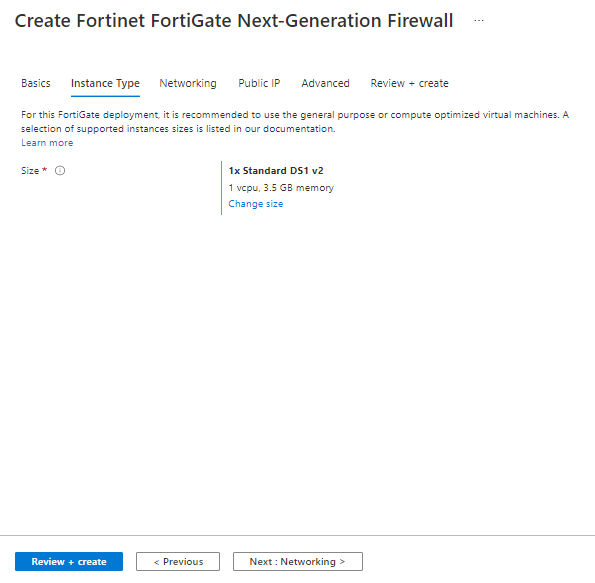Click the red required asterisk after Size

tap(44, 170)
